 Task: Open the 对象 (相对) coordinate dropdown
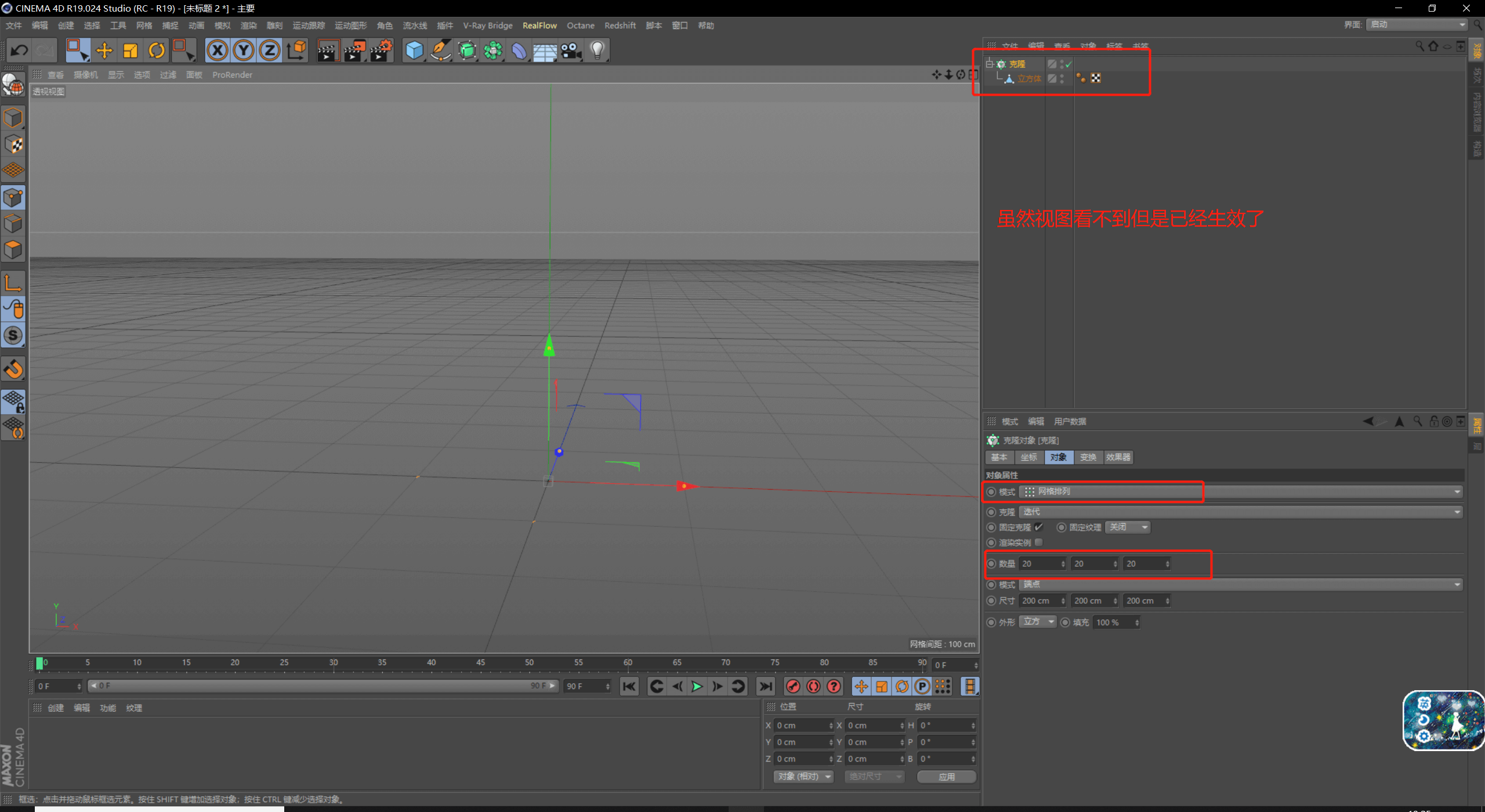pyautogui.click(x=803, y=777)
